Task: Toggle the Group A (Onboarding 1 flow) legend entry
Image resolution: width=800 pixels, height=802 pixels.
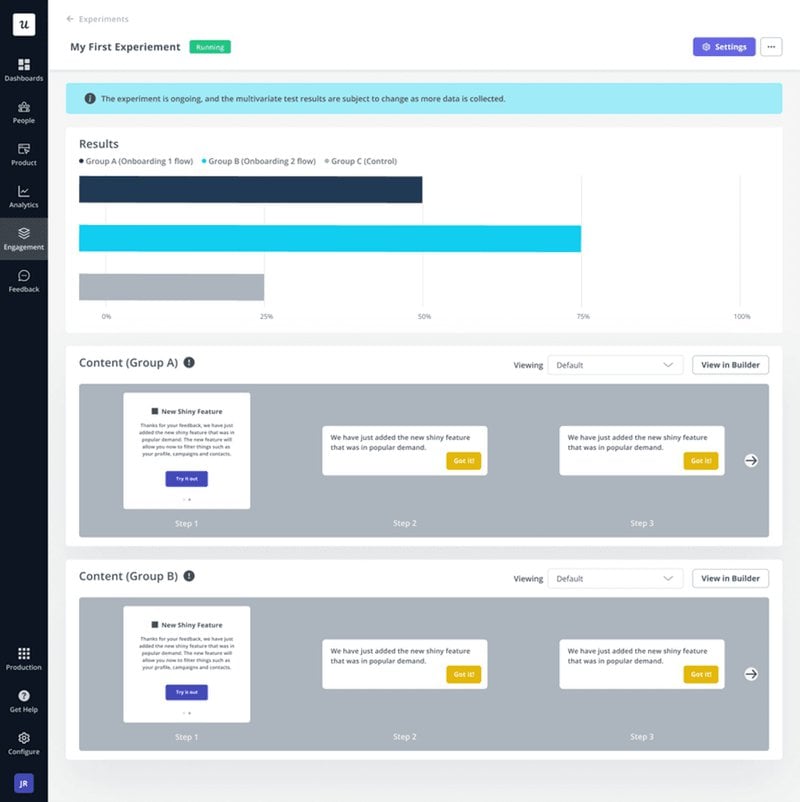Action: (x=138, y=161)
